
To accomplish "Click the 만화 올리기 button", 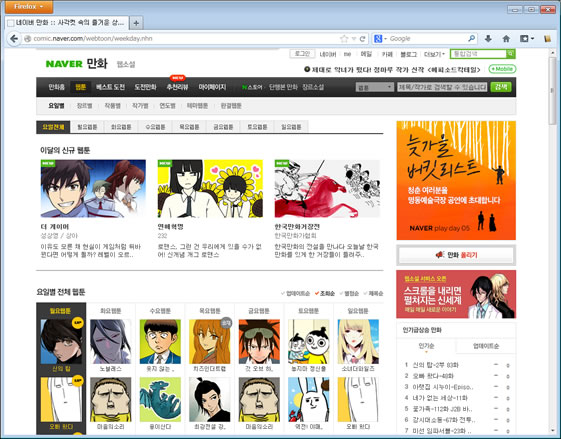I will [456, 255].
